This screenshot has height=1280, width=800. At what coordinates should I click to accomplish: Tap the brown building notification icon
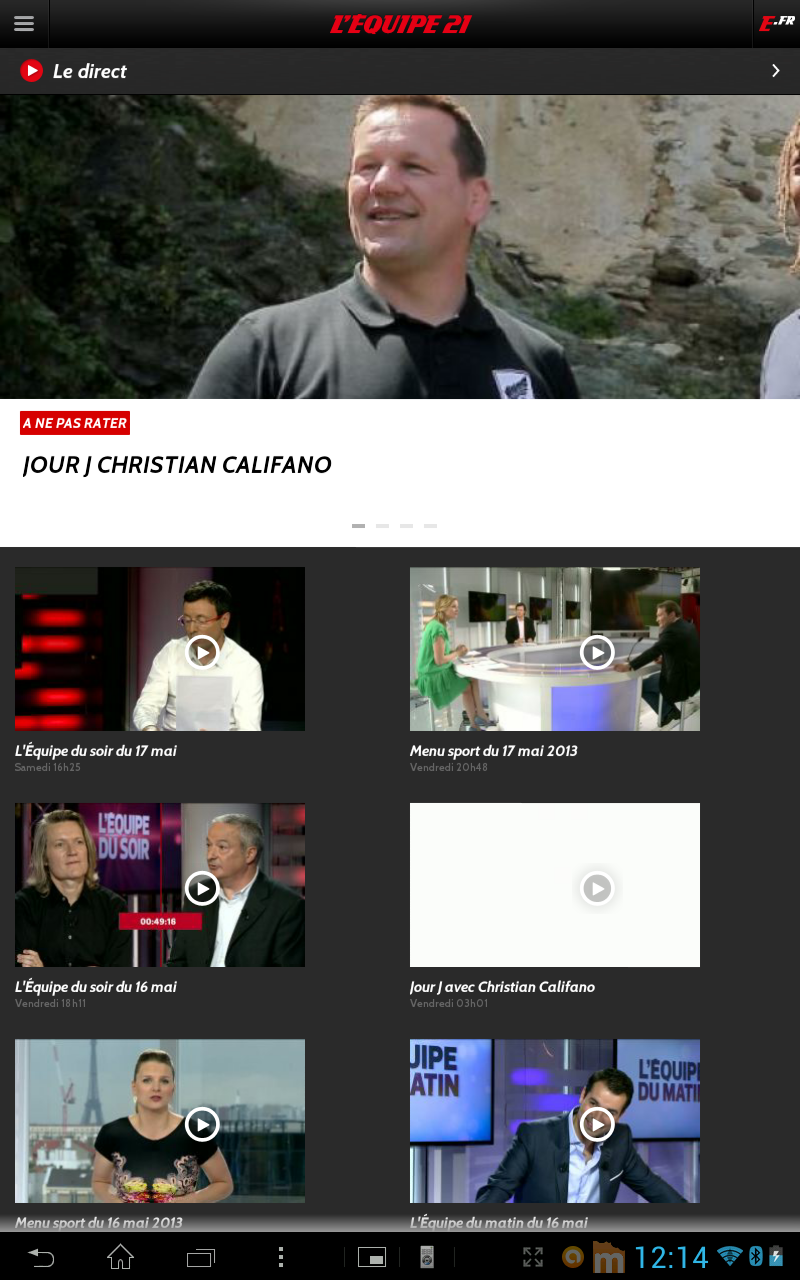pyautogui.click(x=609, y=1257)
